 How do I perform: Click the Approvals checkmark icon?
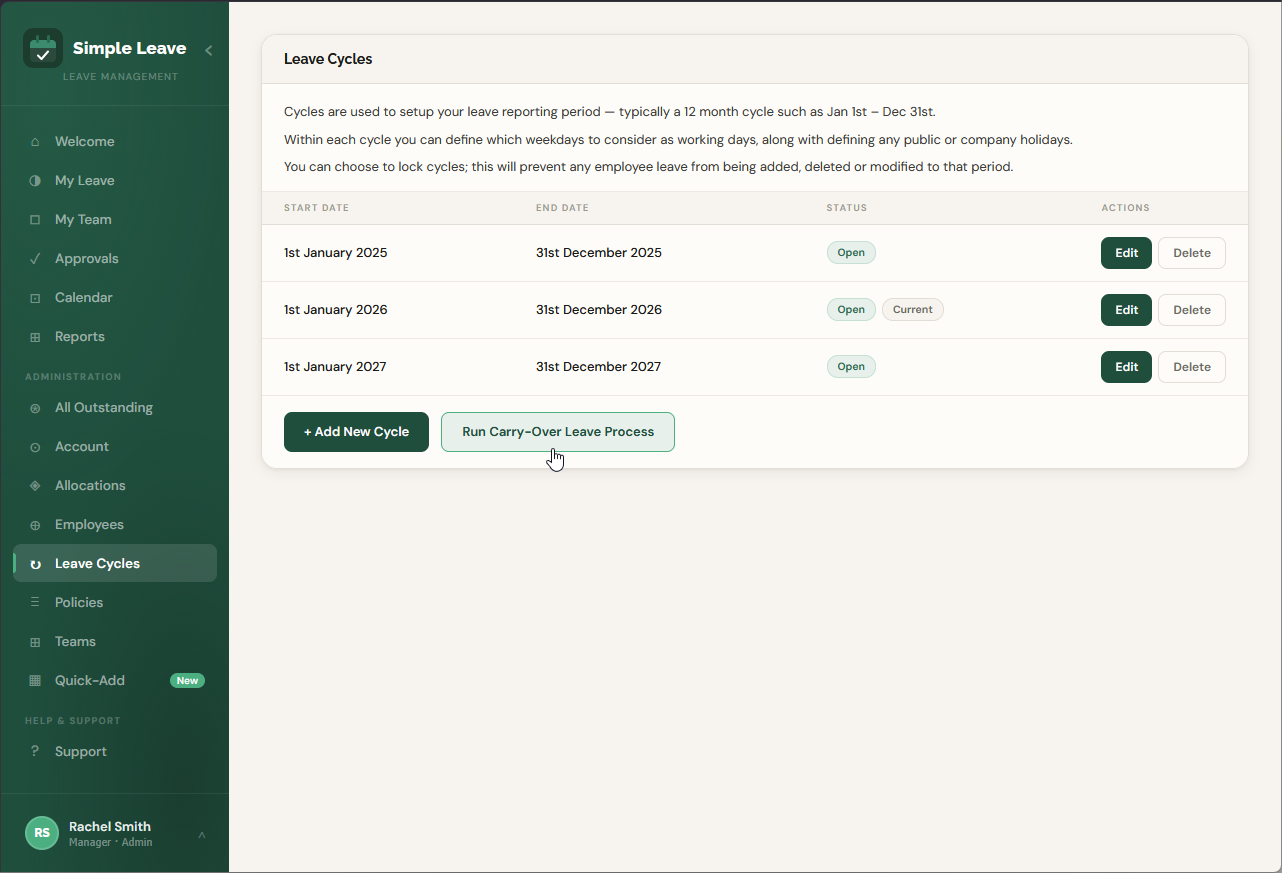click(35, 259)
